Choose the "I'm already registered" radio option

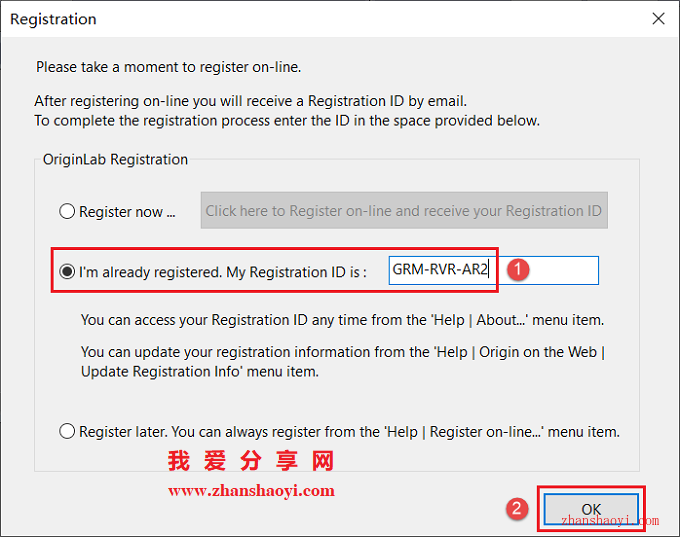tap(67, 272)
